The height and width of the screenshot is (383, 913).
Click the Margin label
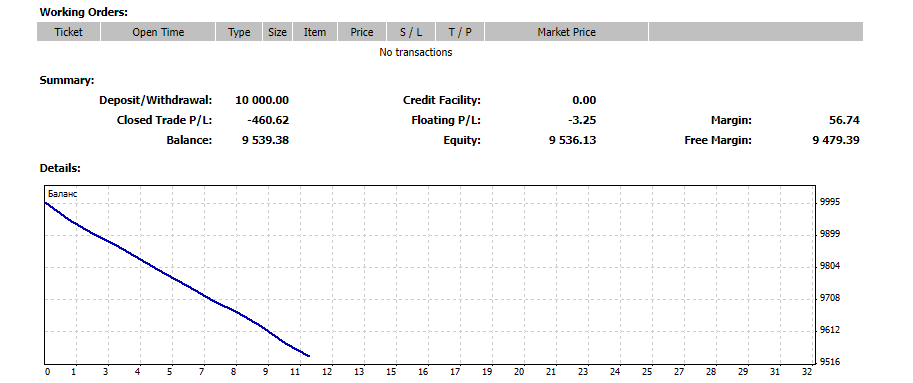point(731,120)
